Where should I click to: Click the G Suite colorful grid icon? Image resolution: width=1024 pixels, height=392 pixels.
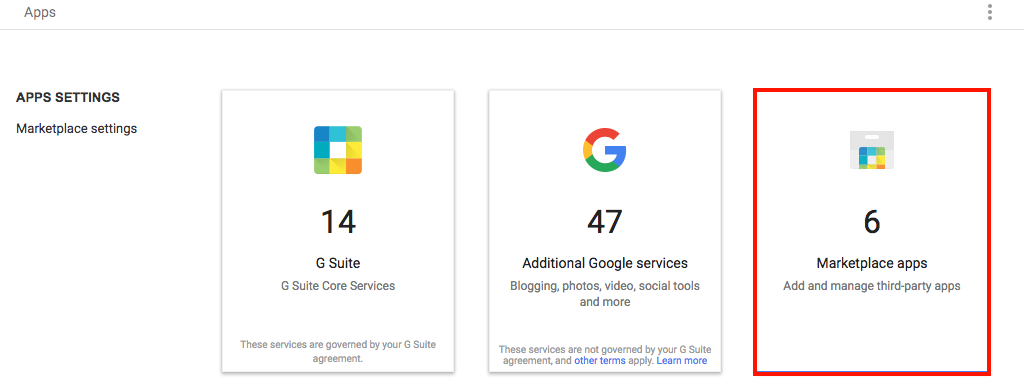pos(338,150)
